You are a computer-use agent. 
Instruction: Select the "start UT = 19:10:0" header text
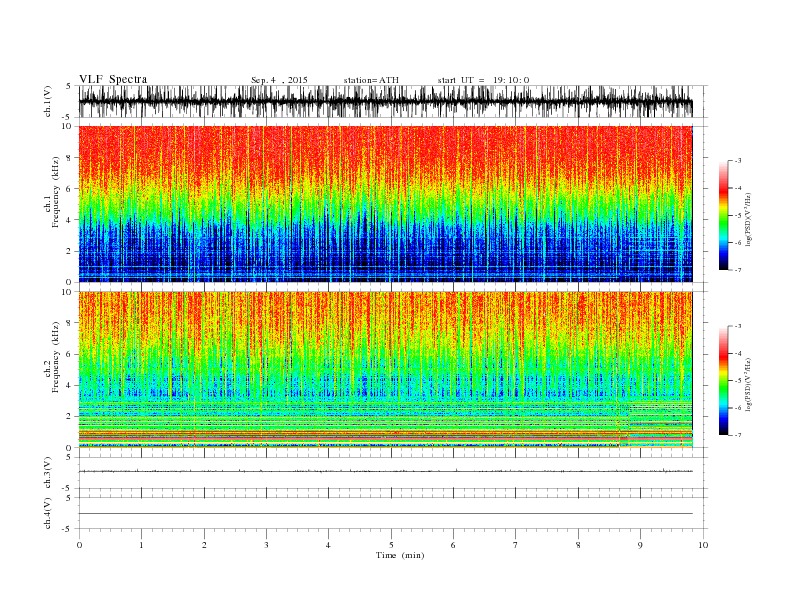click(x=483, y=80)
